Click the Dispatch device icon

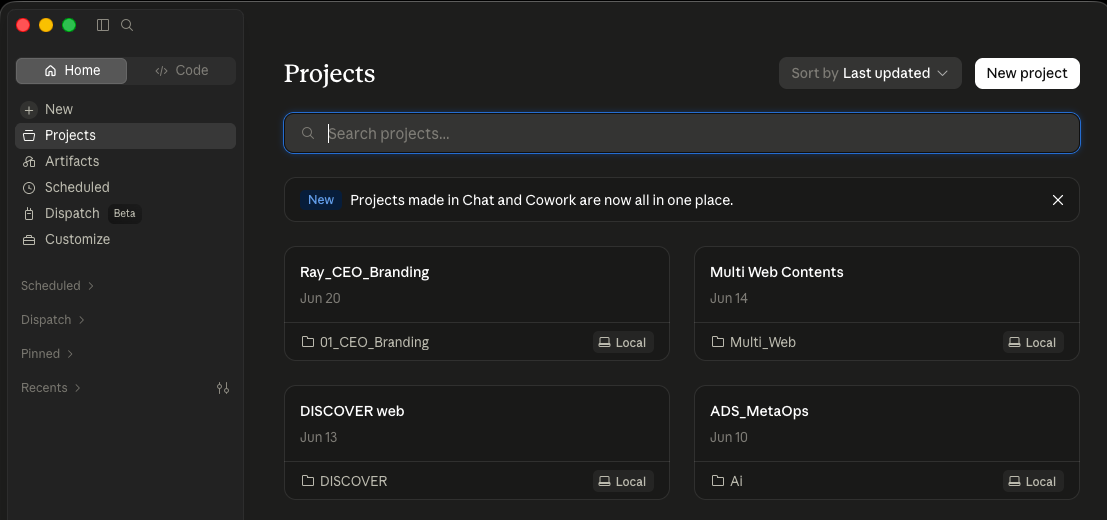29,214
